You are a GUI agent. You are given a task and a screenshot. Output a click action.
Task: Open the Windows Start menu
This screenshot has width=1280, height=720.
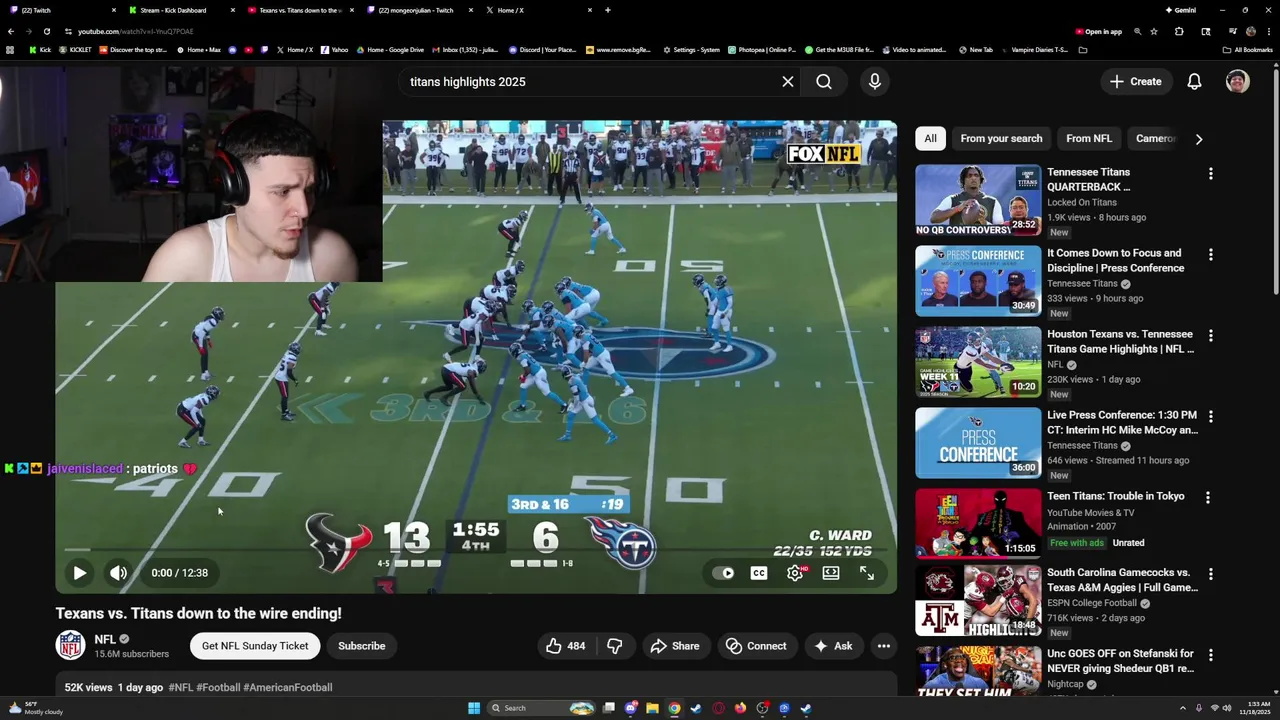click(x=474, y=708)
